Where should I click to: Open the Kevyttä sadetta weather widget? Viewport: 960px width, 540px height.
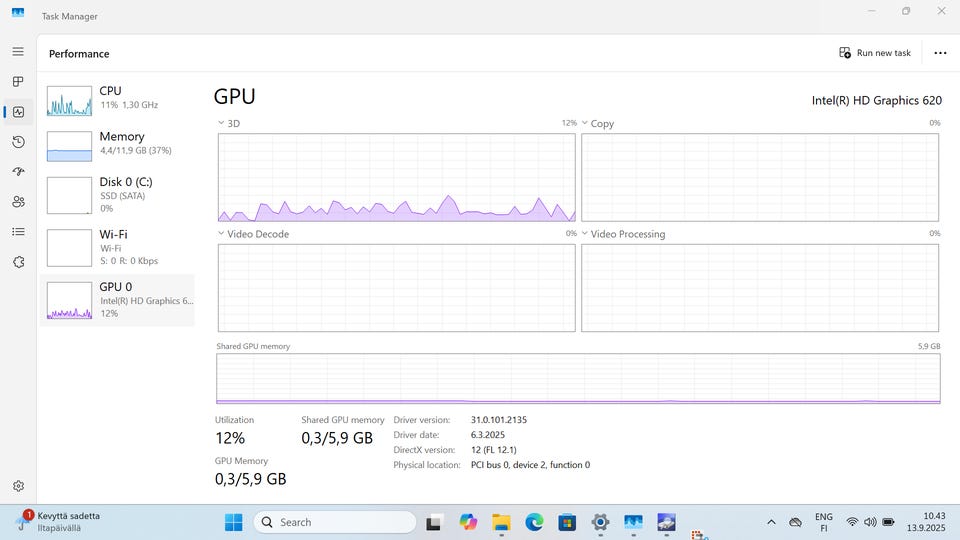tap(58, 522)
